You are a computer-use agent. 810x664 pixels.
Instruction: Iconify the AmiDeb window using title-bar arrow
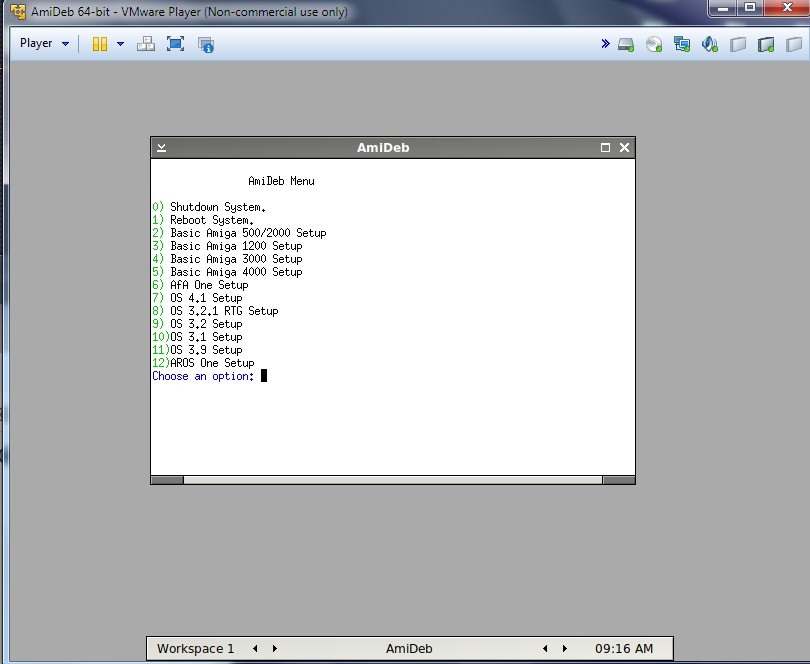(x=161, y=148)
